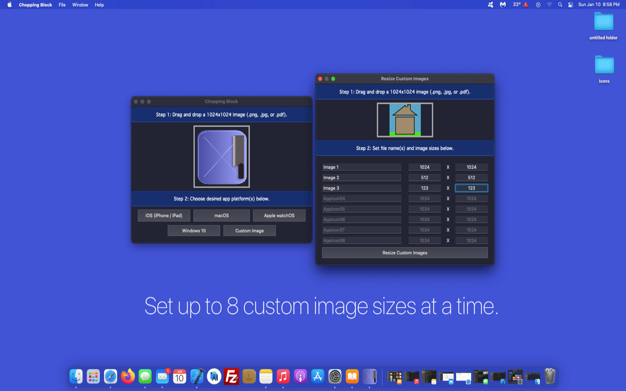Launch Firefox from the dock

click(128, 376)
